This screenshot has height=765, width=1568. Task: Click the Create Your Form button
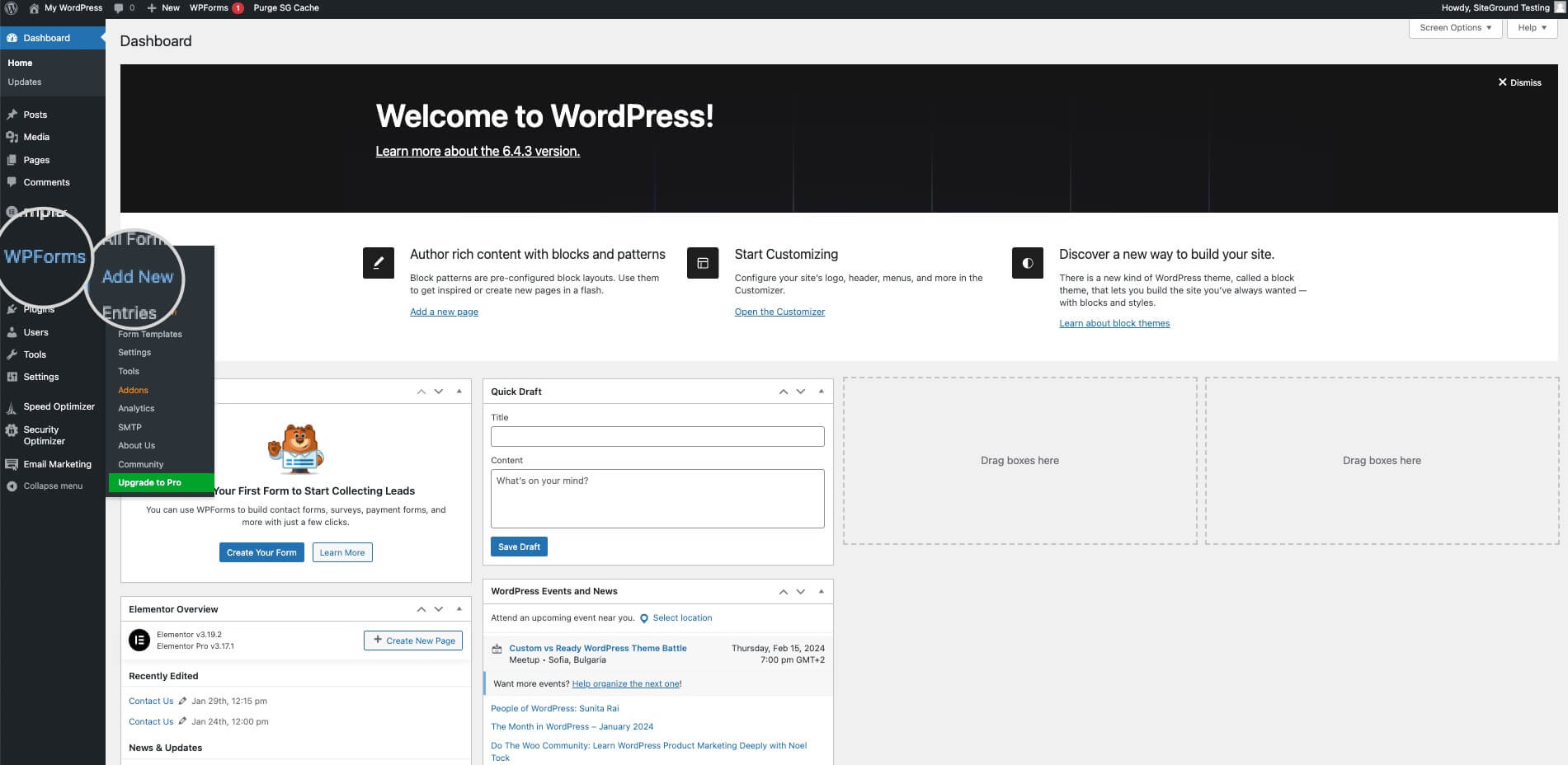pyautogui.click(x=261, y=552)
